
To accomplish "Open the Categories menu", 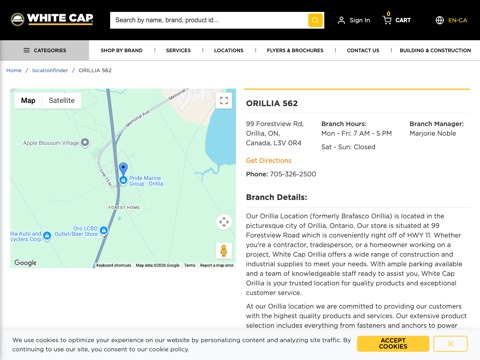I will click(45, 50).
